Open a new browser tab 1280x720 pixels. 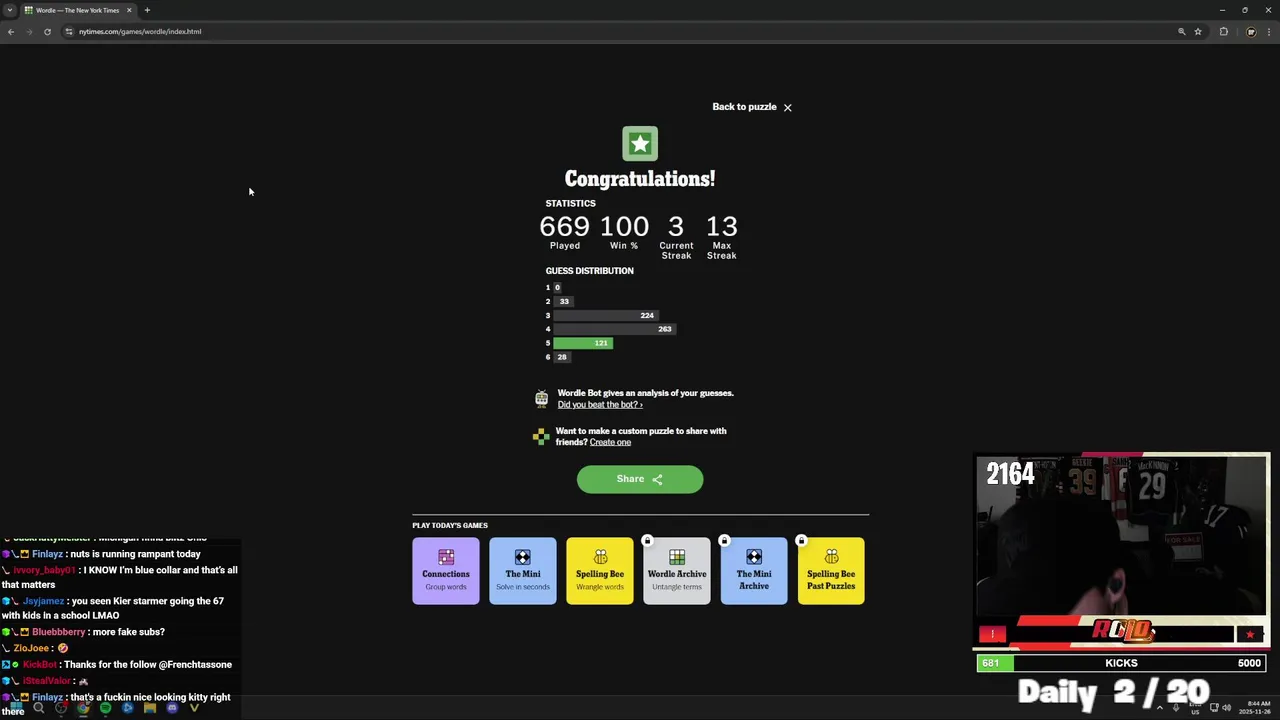(147, 10)
